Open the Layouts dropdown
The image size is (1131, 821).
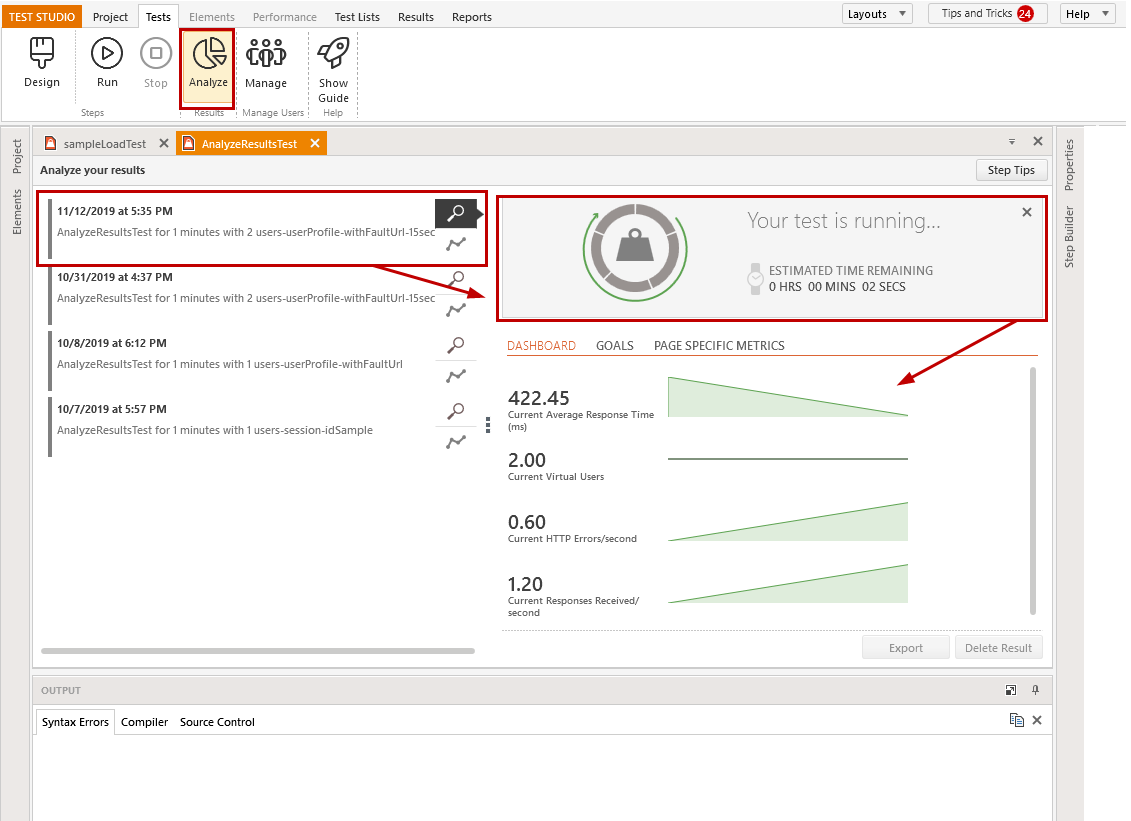click(877, 14)
